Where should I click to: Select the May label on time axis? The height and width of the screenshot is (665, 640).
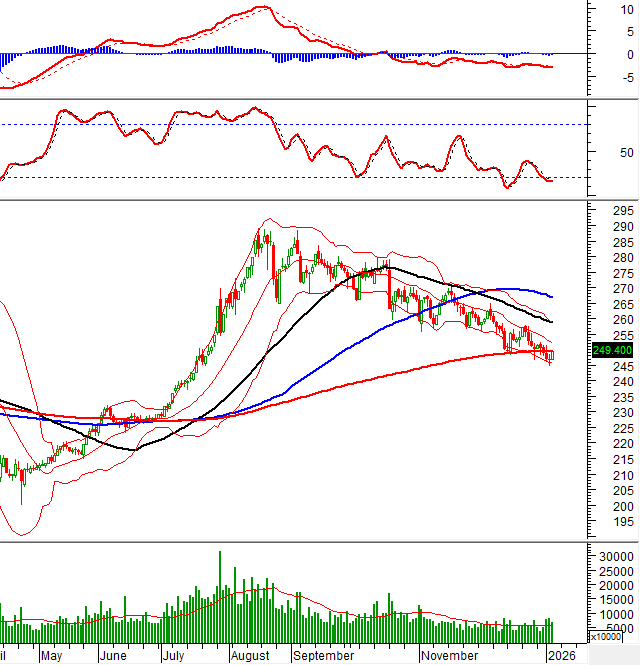(51, 656)
